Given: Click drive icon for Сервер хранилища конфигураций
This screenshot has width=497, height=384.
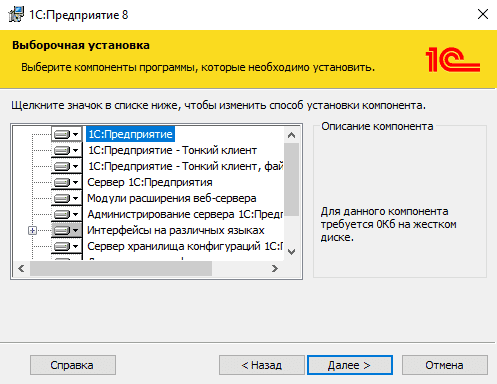Looking at the screenshot, I should click(66, 246).
